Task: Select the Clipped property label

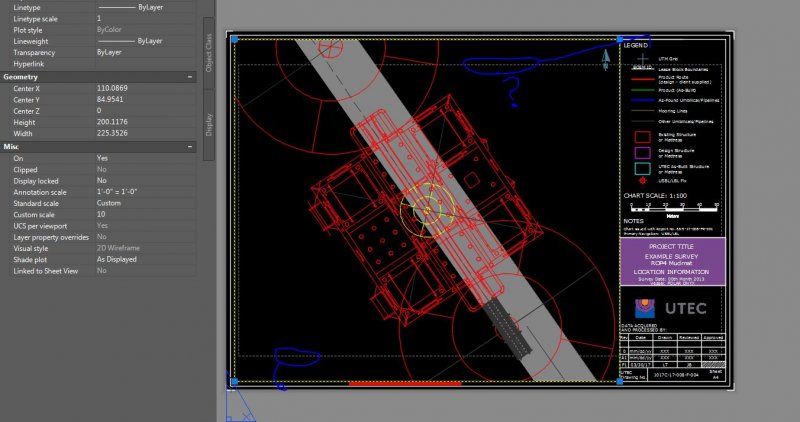Action: [x=26, y=170]
